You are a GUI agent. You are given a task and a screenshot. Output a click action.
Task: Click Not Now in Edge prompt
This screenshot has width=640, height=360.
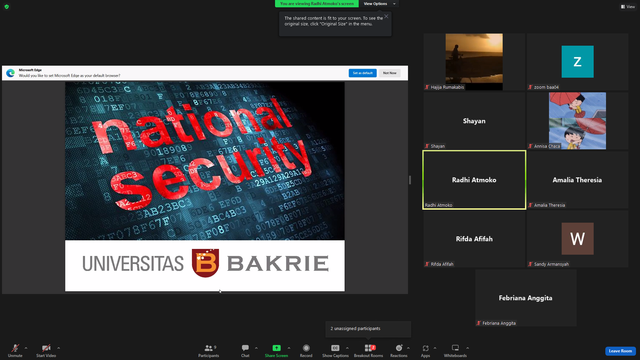389,73
